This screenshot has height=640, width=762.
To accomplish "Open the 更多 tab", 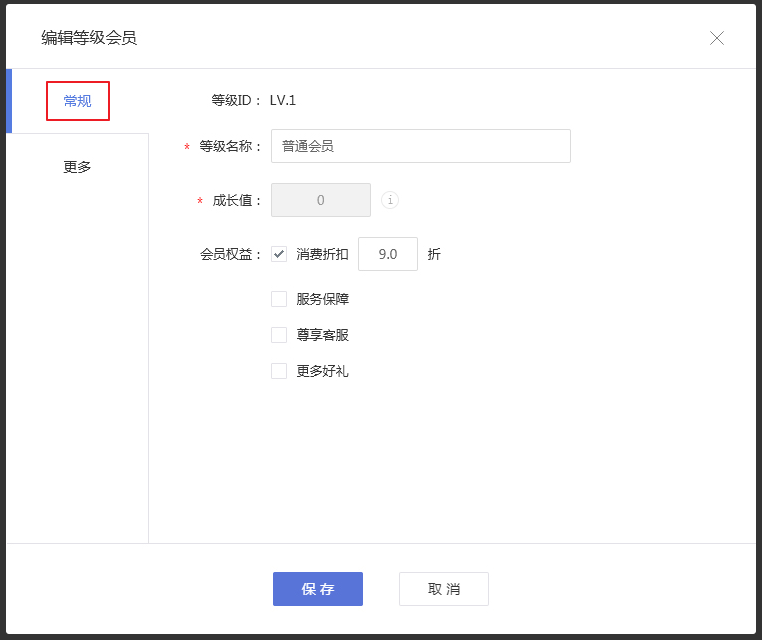I will (x=77, y=167).
